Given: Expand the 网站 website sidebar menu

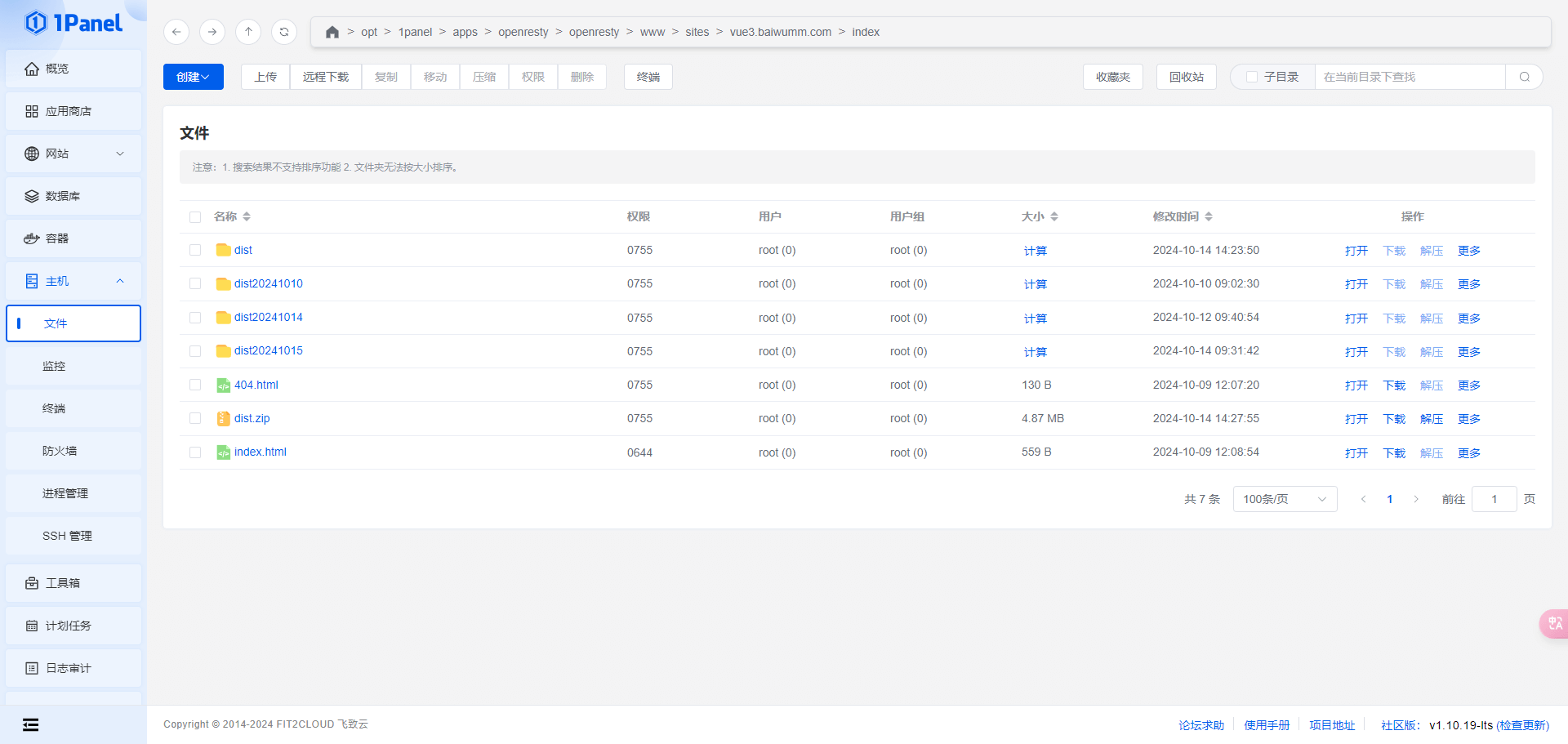Looking at the screenshot, I should pyautogui.click(x=73, y=154).
